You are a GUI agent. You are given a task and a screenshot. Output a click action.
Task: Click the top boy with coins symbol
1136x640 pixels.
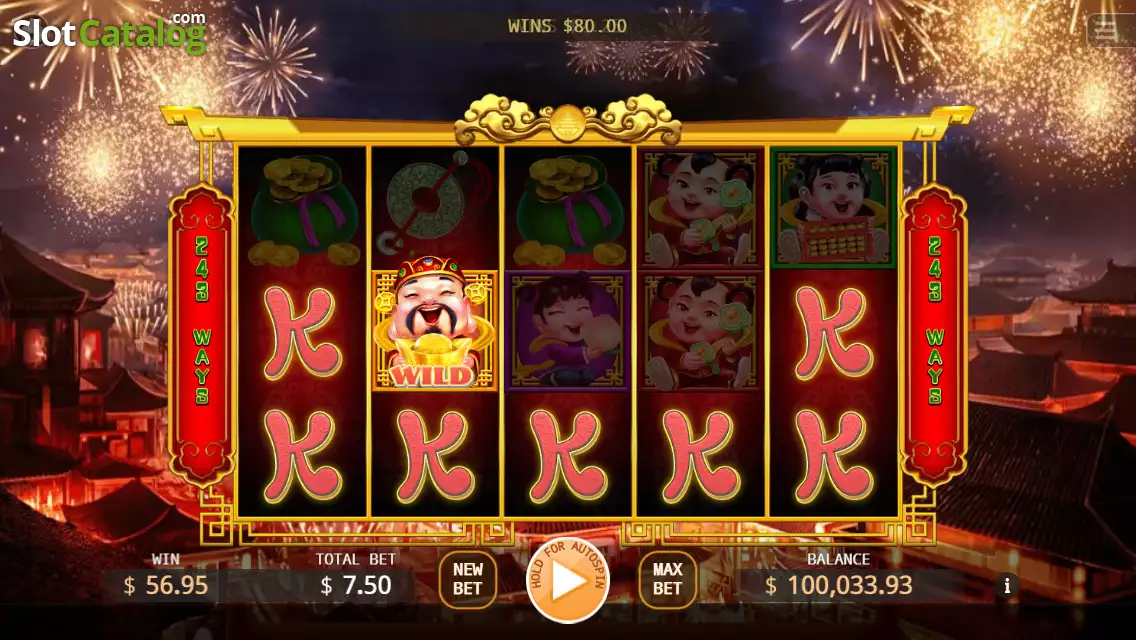[701, 209]
